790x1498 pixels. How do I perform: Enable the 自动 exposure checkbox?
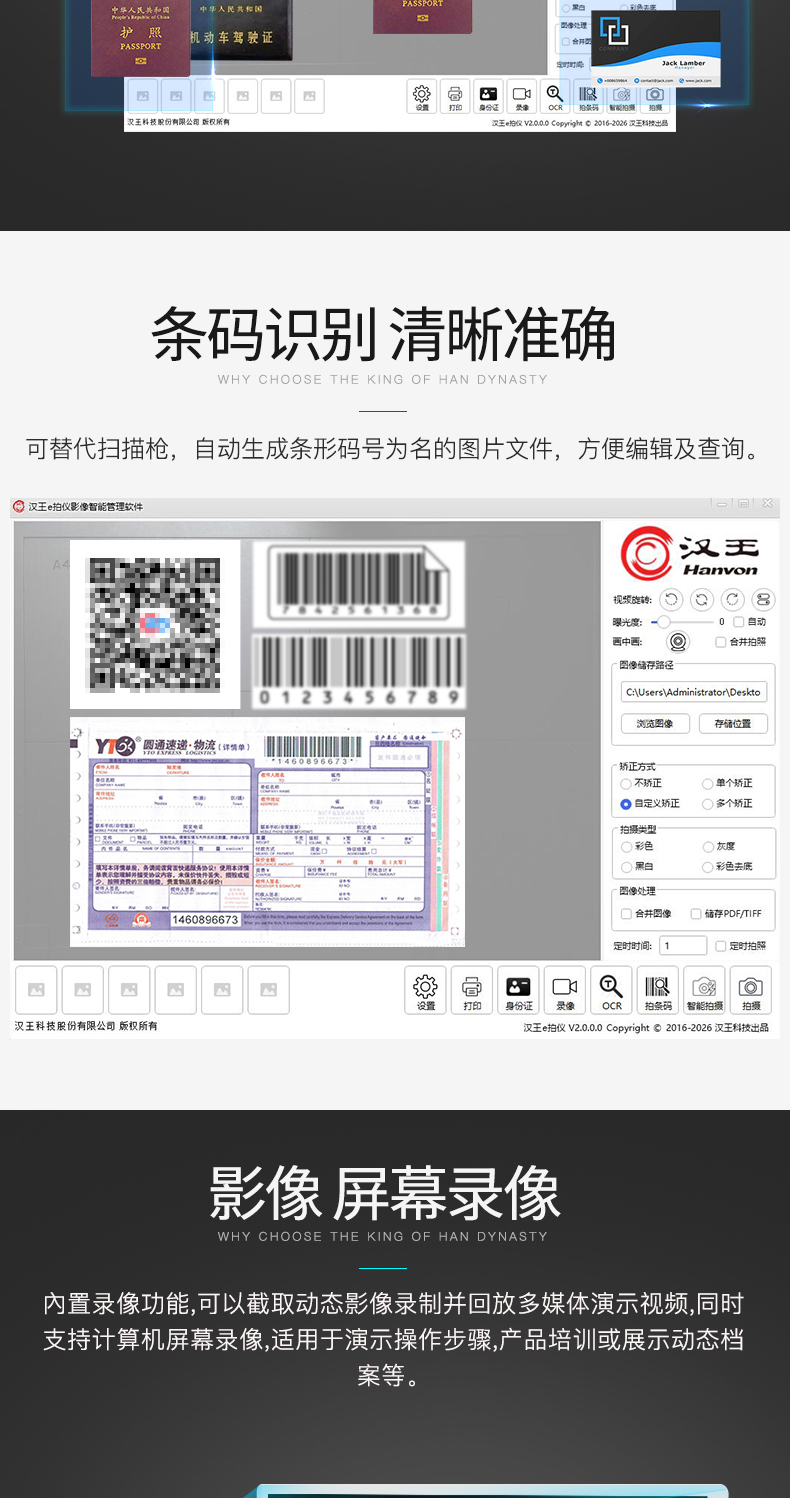tap(739, 622)
